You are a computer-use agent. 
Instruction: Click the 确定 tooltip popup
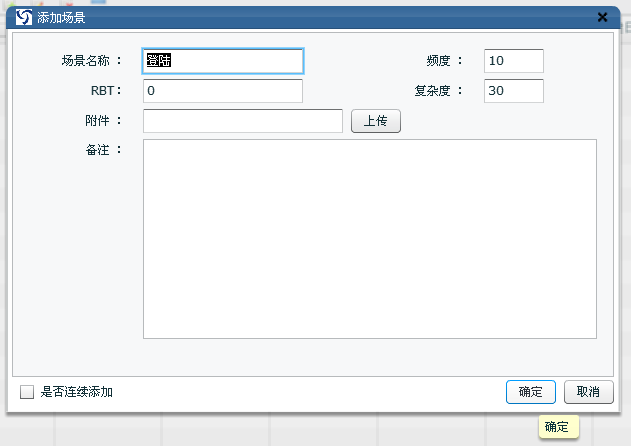coord(556,427)
